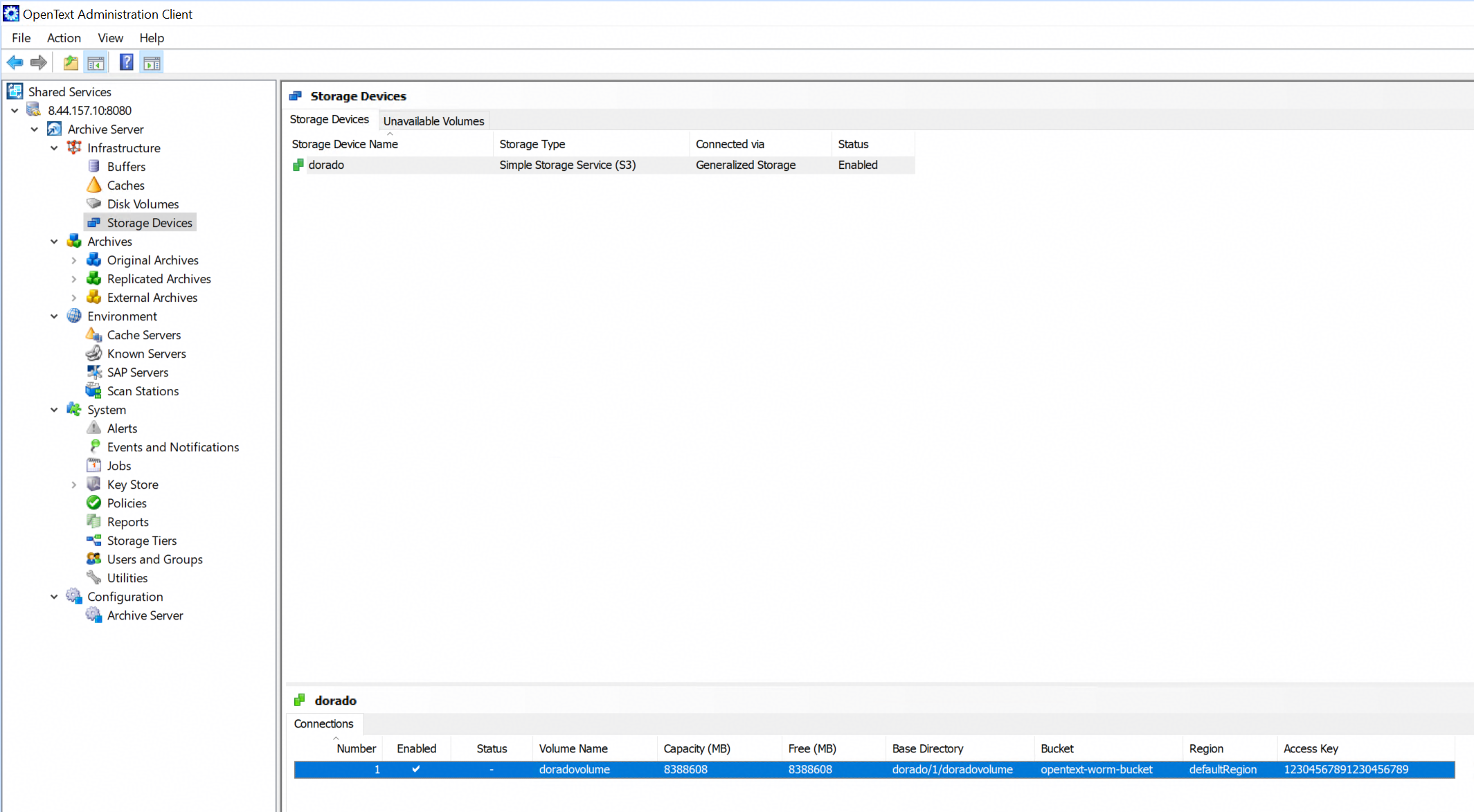Collapse the System tree node
This screenshot has width=1474, height=812.
[x=54, y=409]
